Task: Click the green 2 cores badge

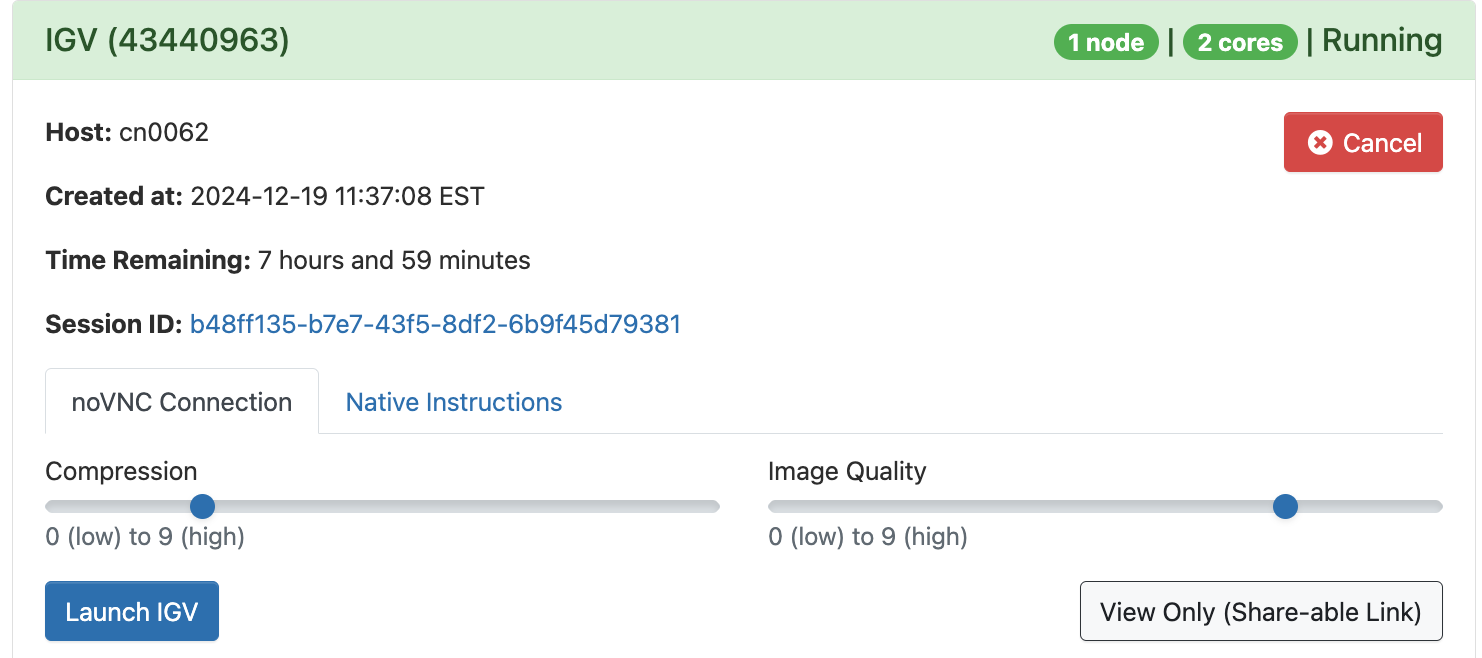Action: click(1240, 42)
